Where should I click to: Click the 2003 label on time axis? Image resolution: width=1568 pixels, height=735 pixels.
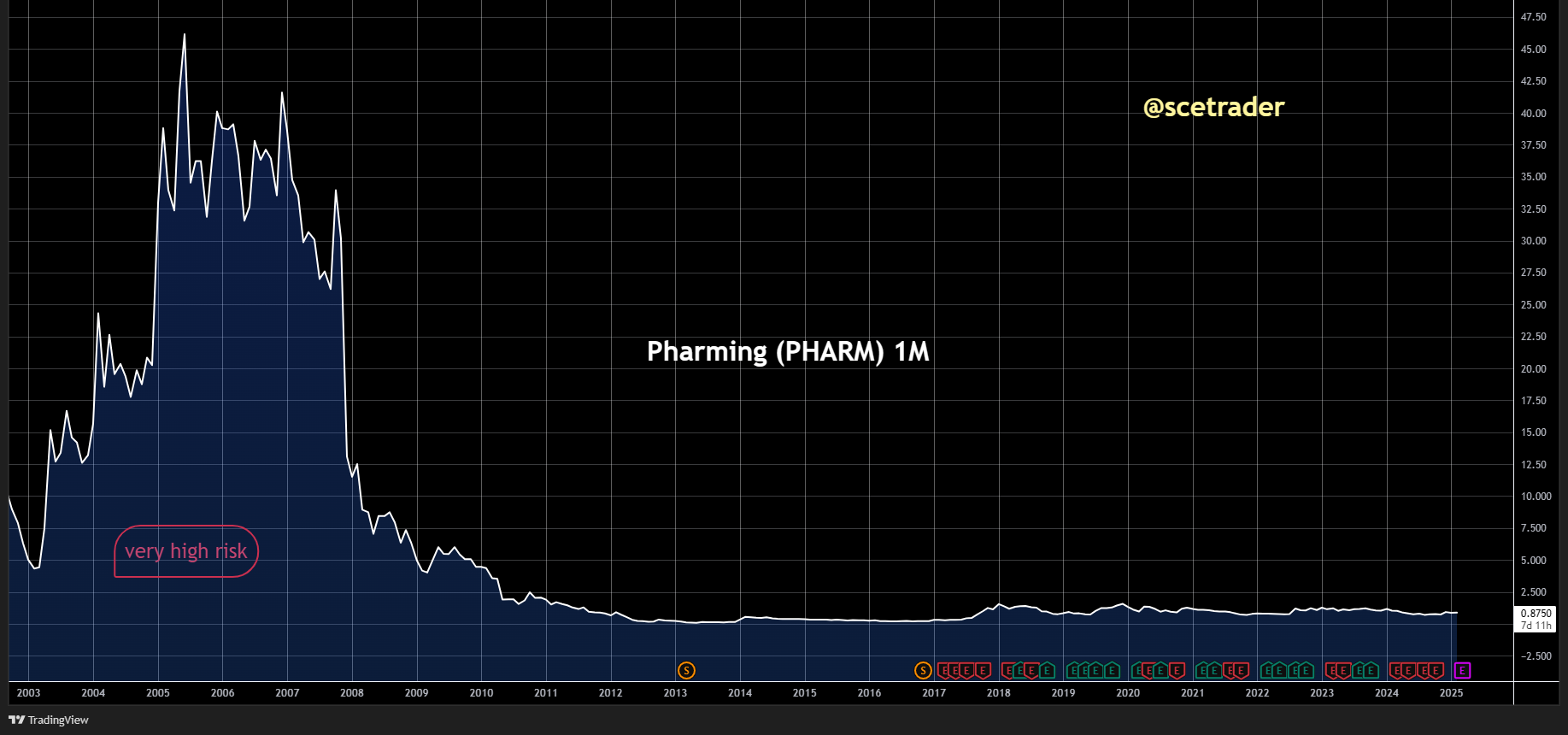(x=28, y=693)
